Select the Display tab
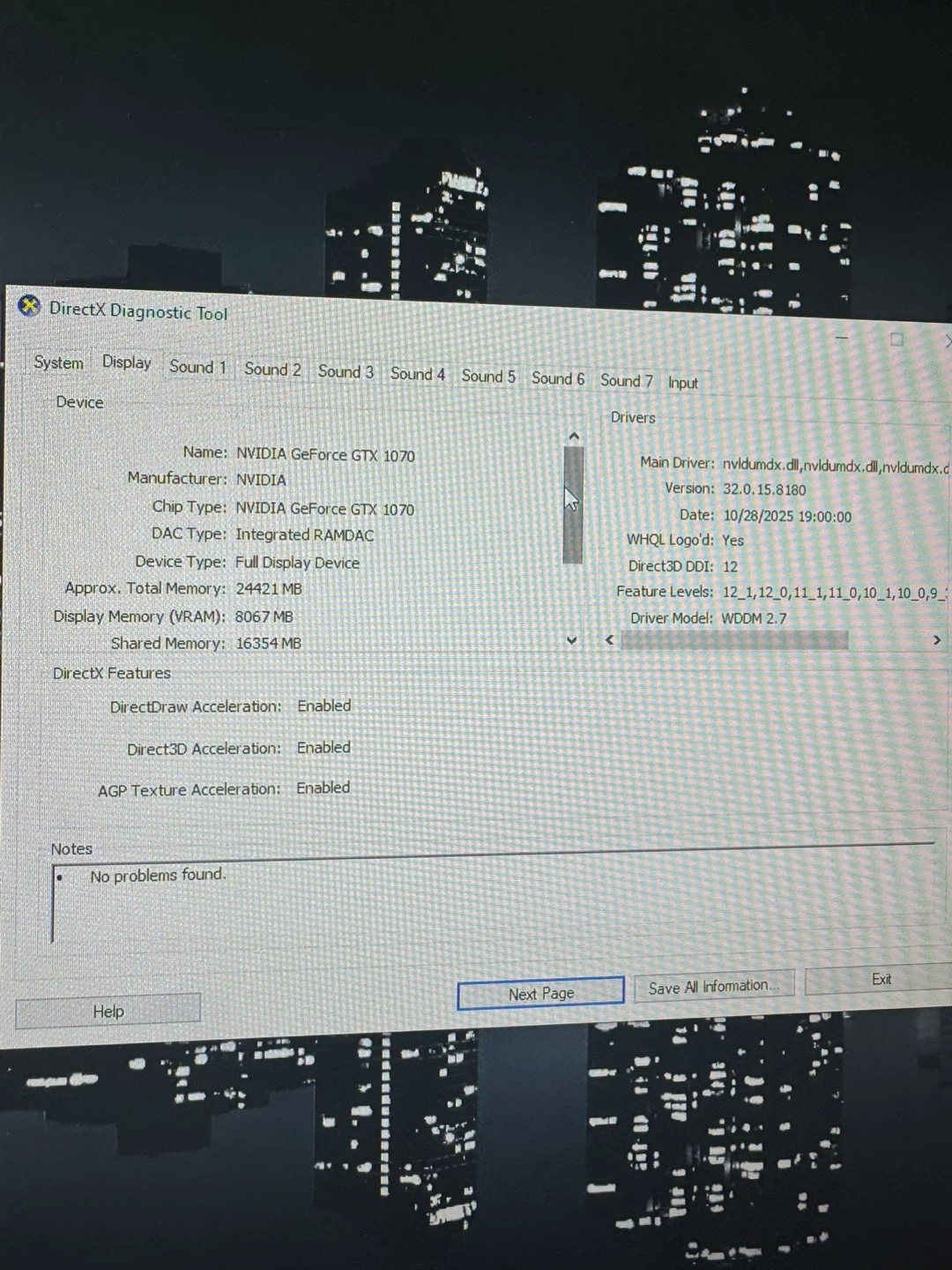 click(127, 362)
